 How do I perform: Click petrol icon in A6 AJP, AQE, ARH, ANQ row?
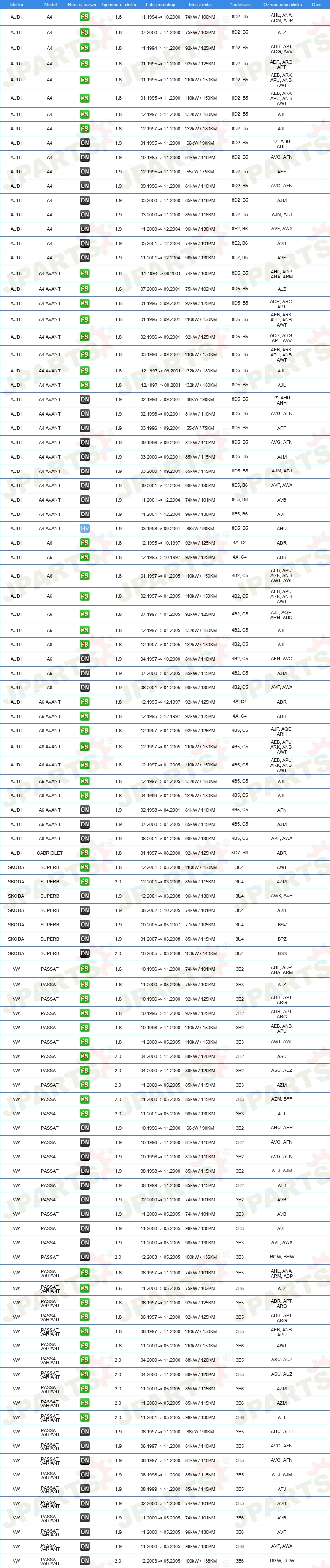point(85,614)
